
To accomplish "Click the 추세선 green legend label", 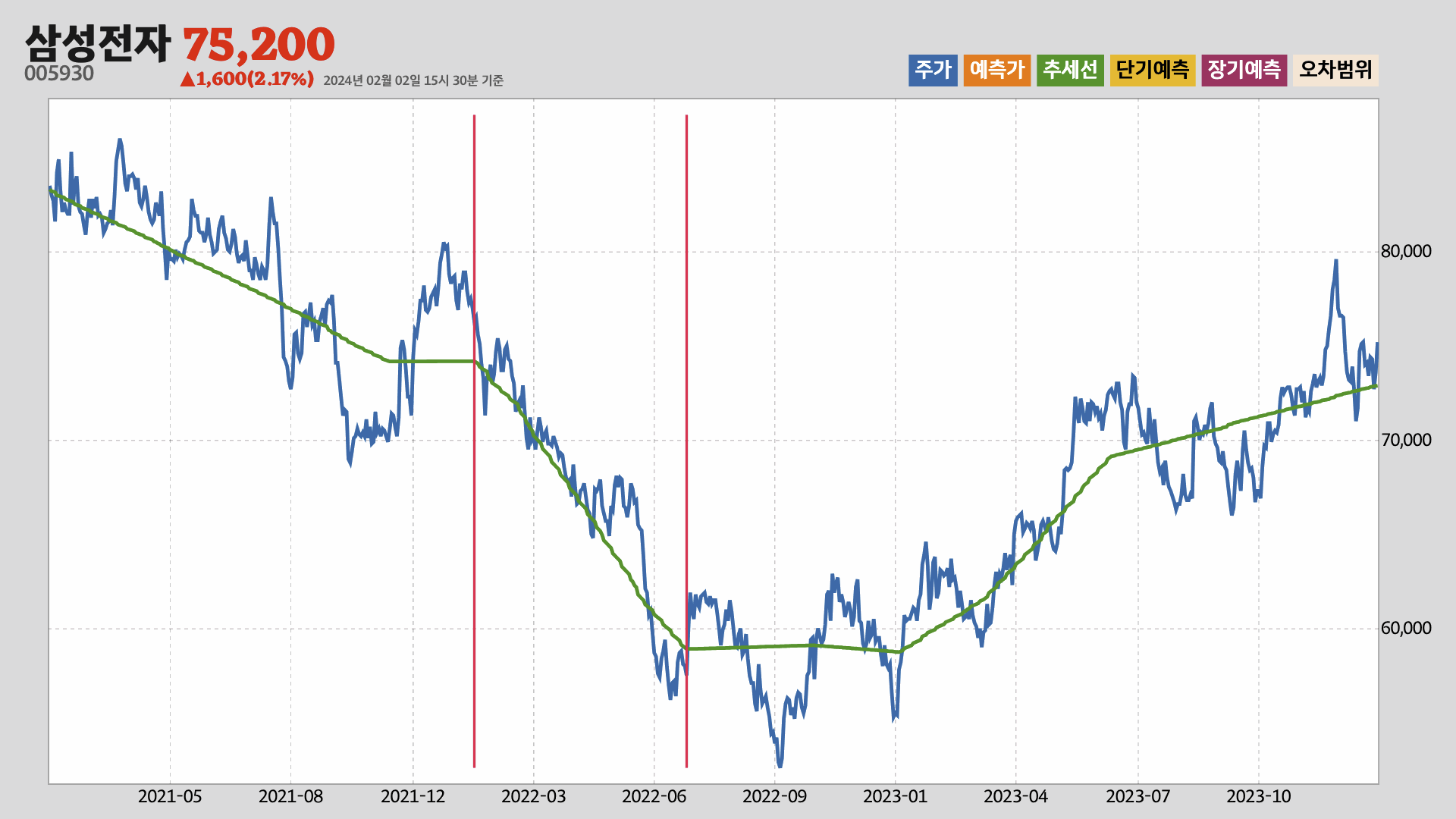I will click(x=1070, y=70).
